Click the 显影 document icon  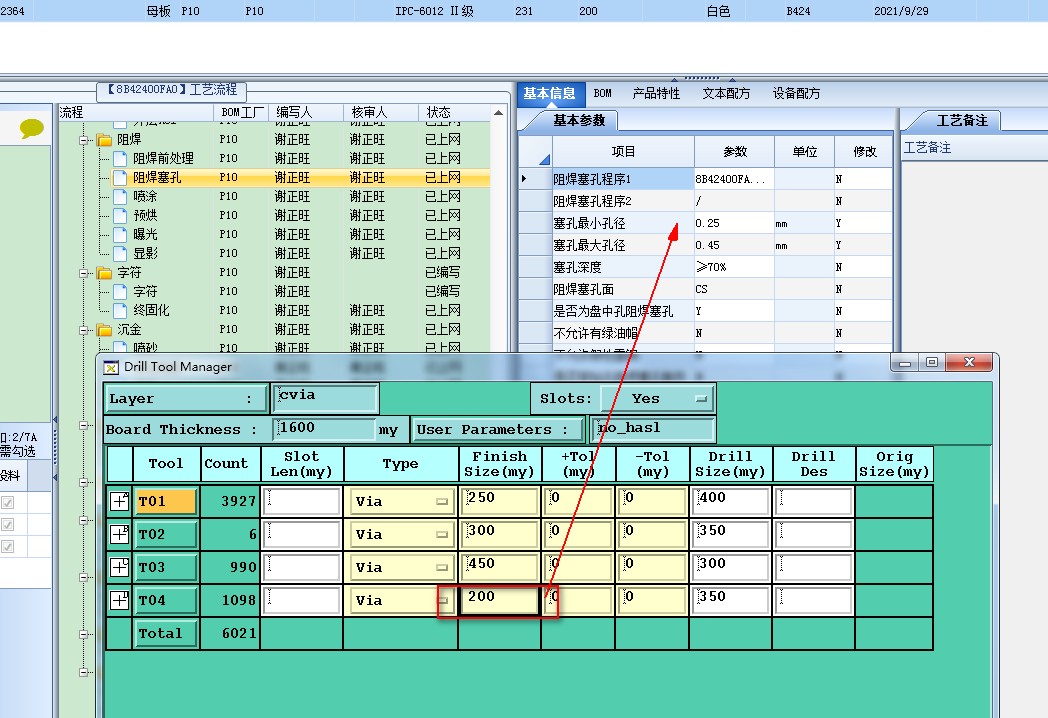[120, 253]
